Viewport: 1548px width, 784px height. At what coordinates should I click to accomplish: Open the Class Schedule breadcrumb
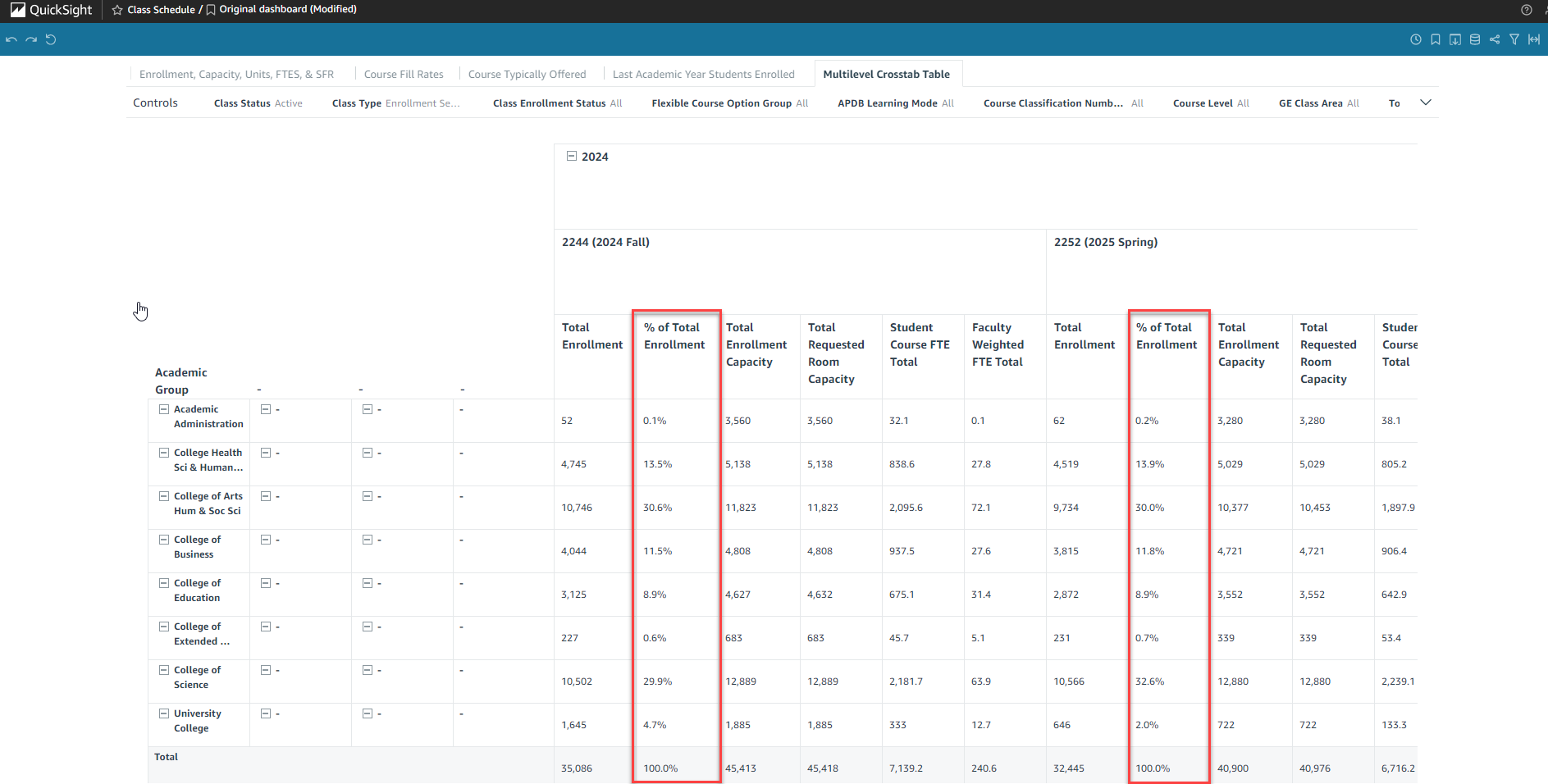point(162,10)
